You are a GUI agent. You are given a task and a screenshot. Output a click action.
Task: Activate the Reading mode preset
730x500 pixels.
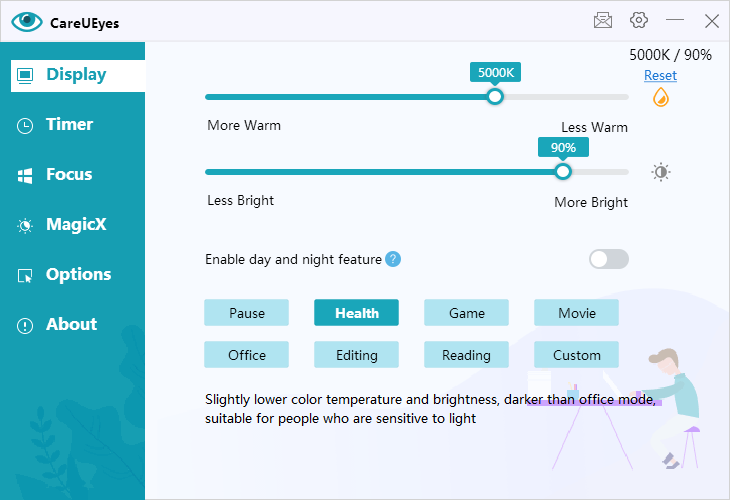466,355
